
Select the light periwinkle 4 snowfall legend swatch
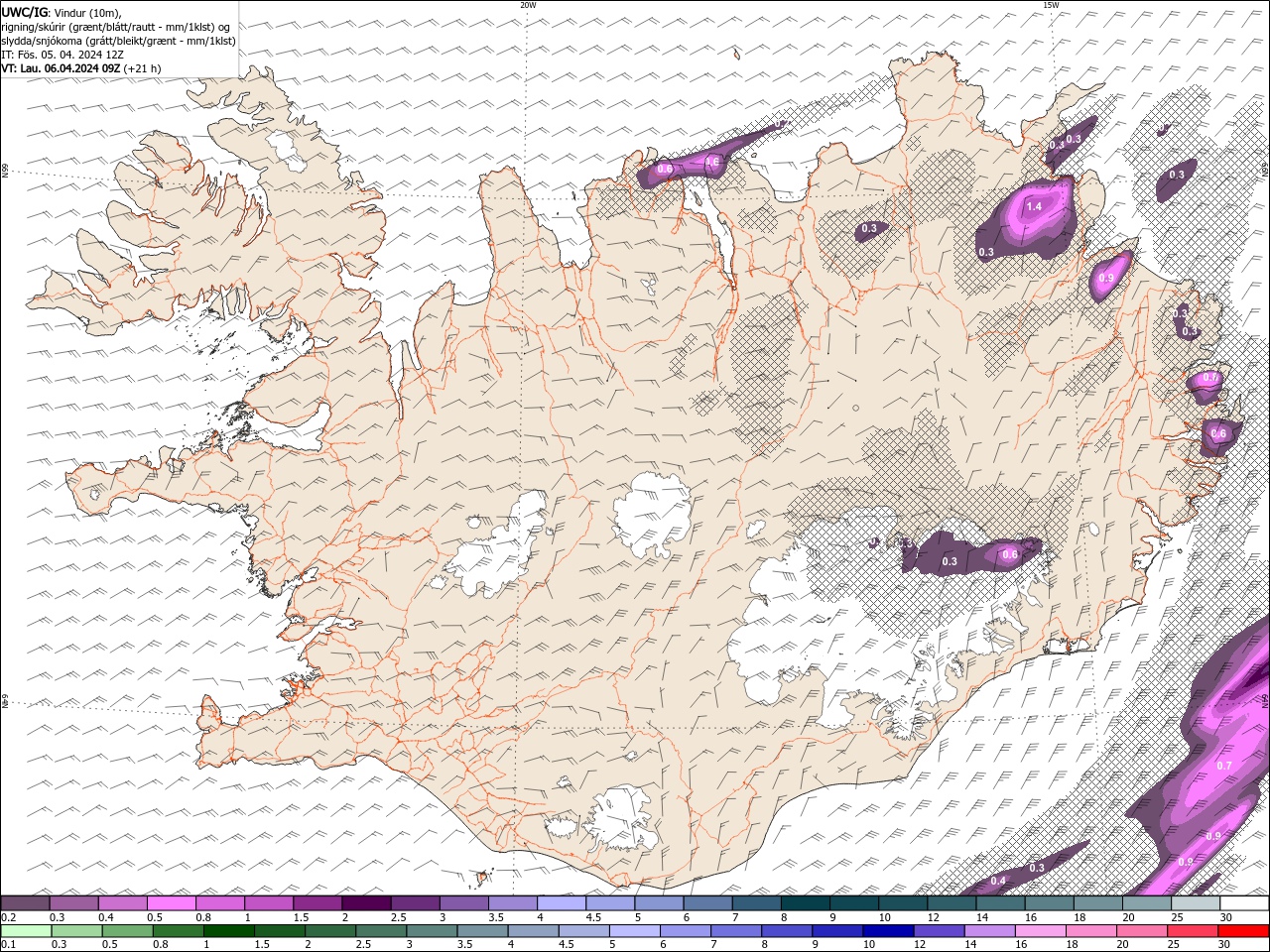tap(562, 903)
